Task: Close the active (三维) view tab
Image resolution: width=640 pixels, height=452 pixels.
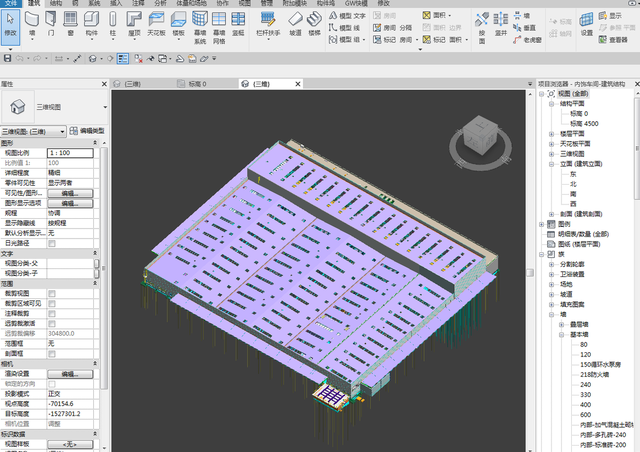Action: 298,84
